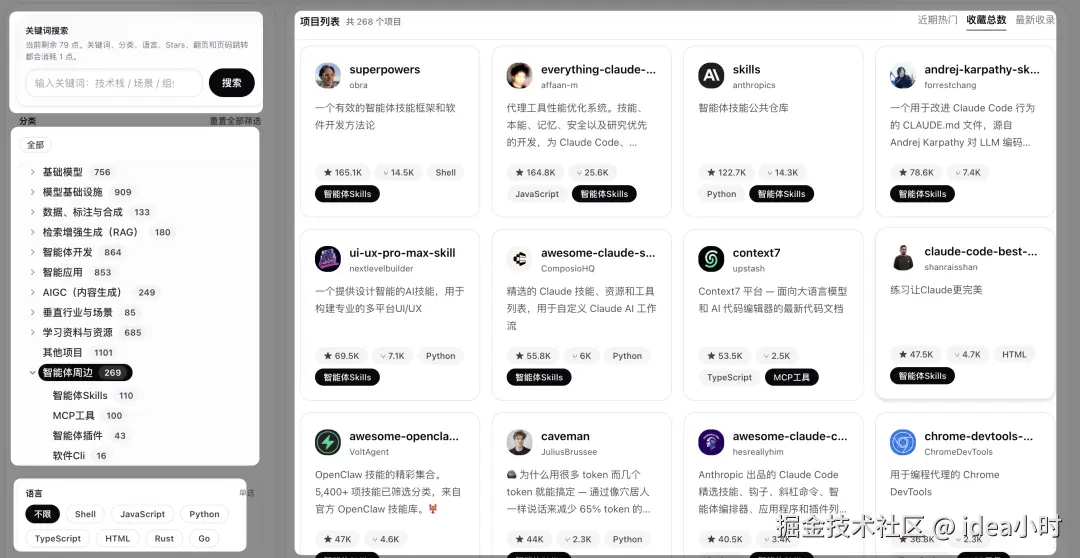Click the 69.5K stars badge
Viewport: 1080px width, 558px height.
[x=342, y=356]
